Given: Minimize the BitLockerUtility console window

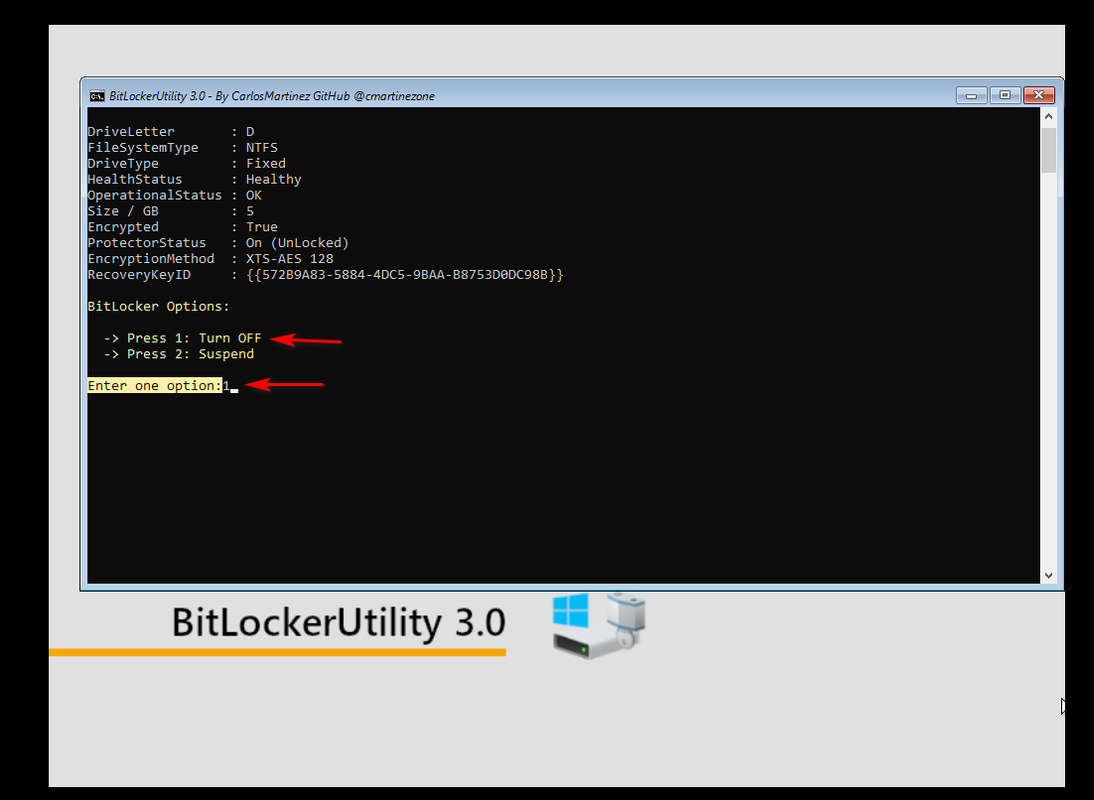Looking at the screenshot, I should click(971, 95).
